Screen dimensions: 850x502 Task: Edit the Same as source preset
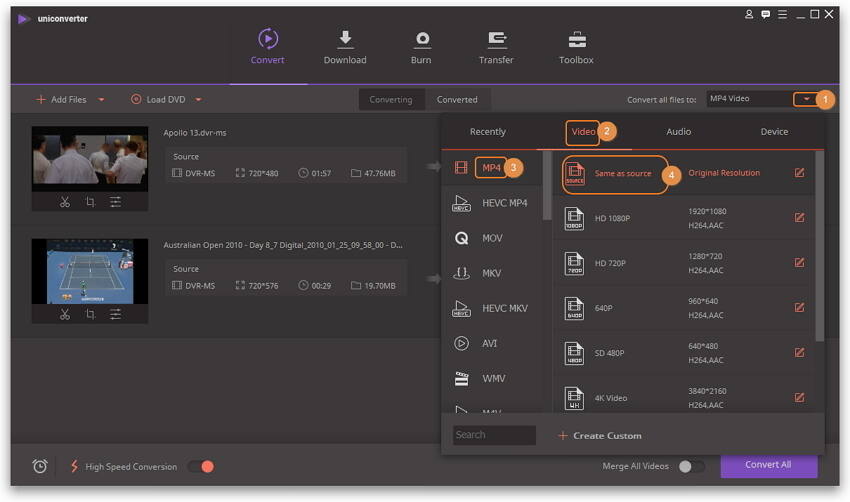800,172
